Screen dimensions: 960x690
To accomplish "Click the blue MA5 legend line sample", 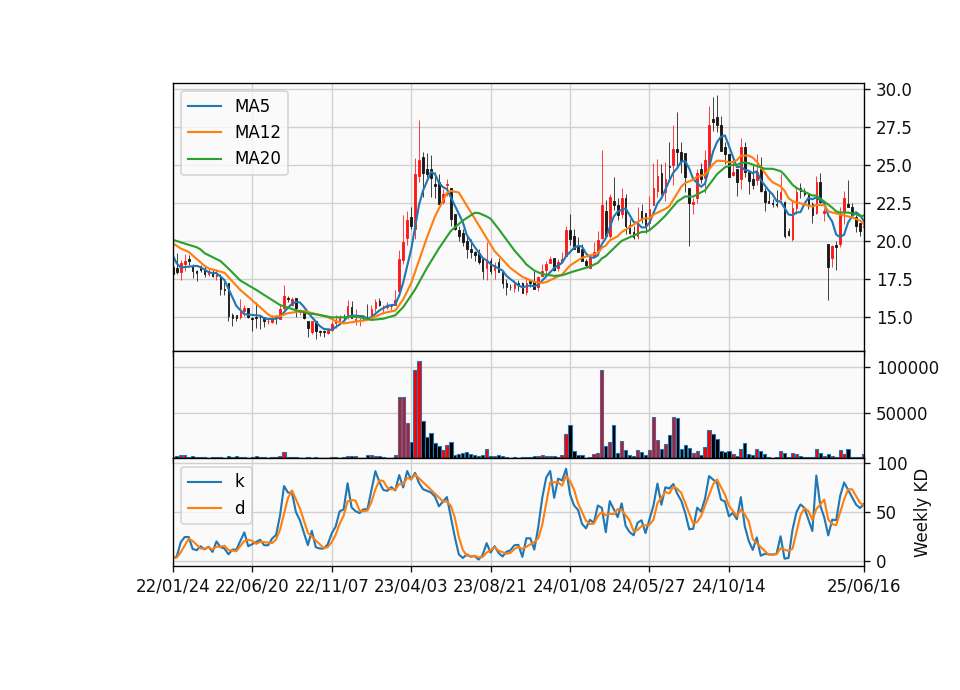I will 204,106.
